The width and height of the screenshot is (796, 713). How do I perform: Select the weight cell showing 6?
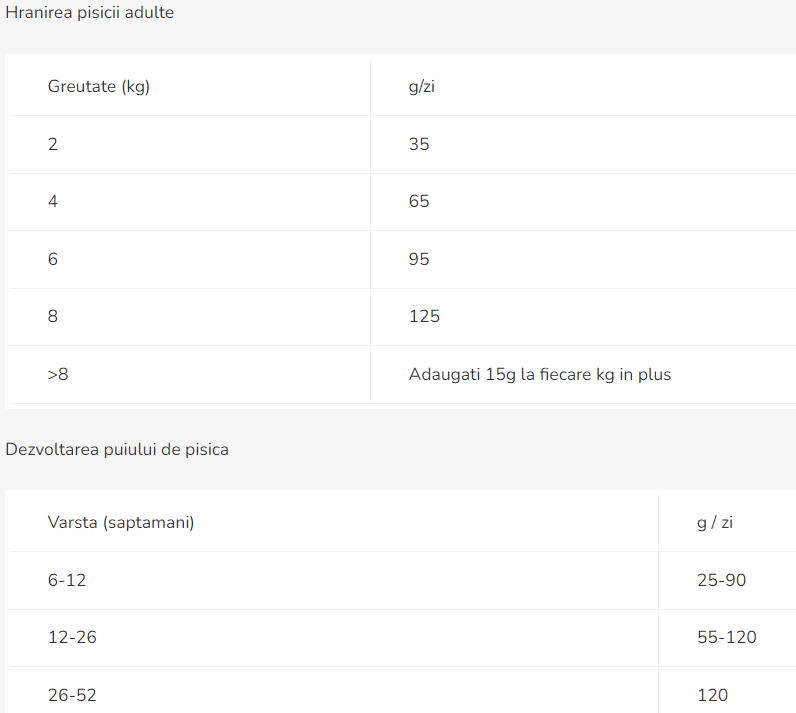(x=53, y=259)
